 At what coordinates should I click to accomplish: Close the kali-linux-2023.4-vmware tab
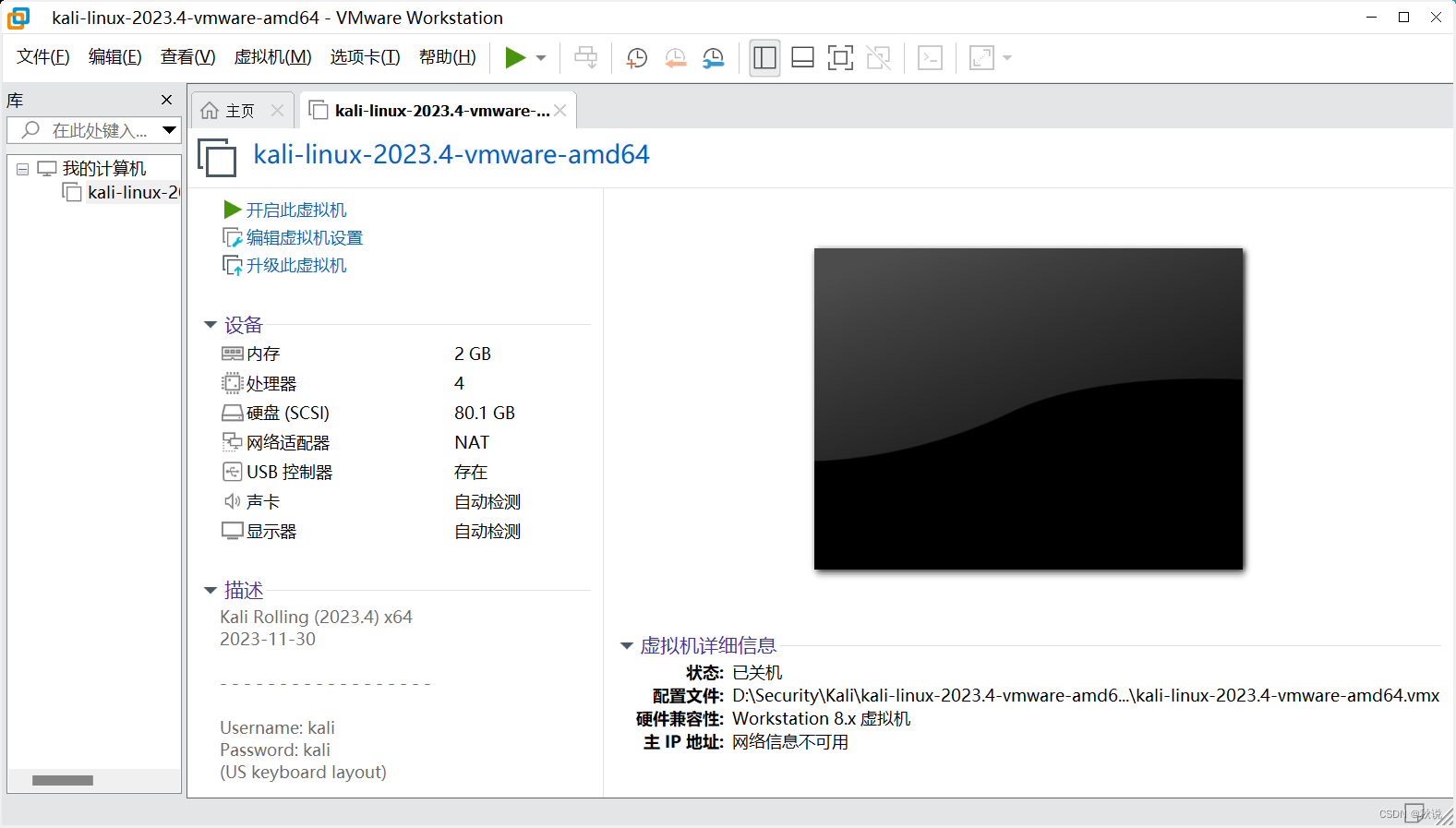(x=560, y=111)
